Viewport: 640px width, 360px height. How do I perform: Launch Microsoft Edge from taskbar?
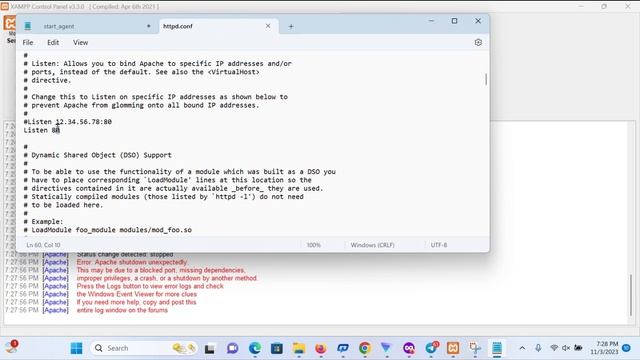[255, 348]
